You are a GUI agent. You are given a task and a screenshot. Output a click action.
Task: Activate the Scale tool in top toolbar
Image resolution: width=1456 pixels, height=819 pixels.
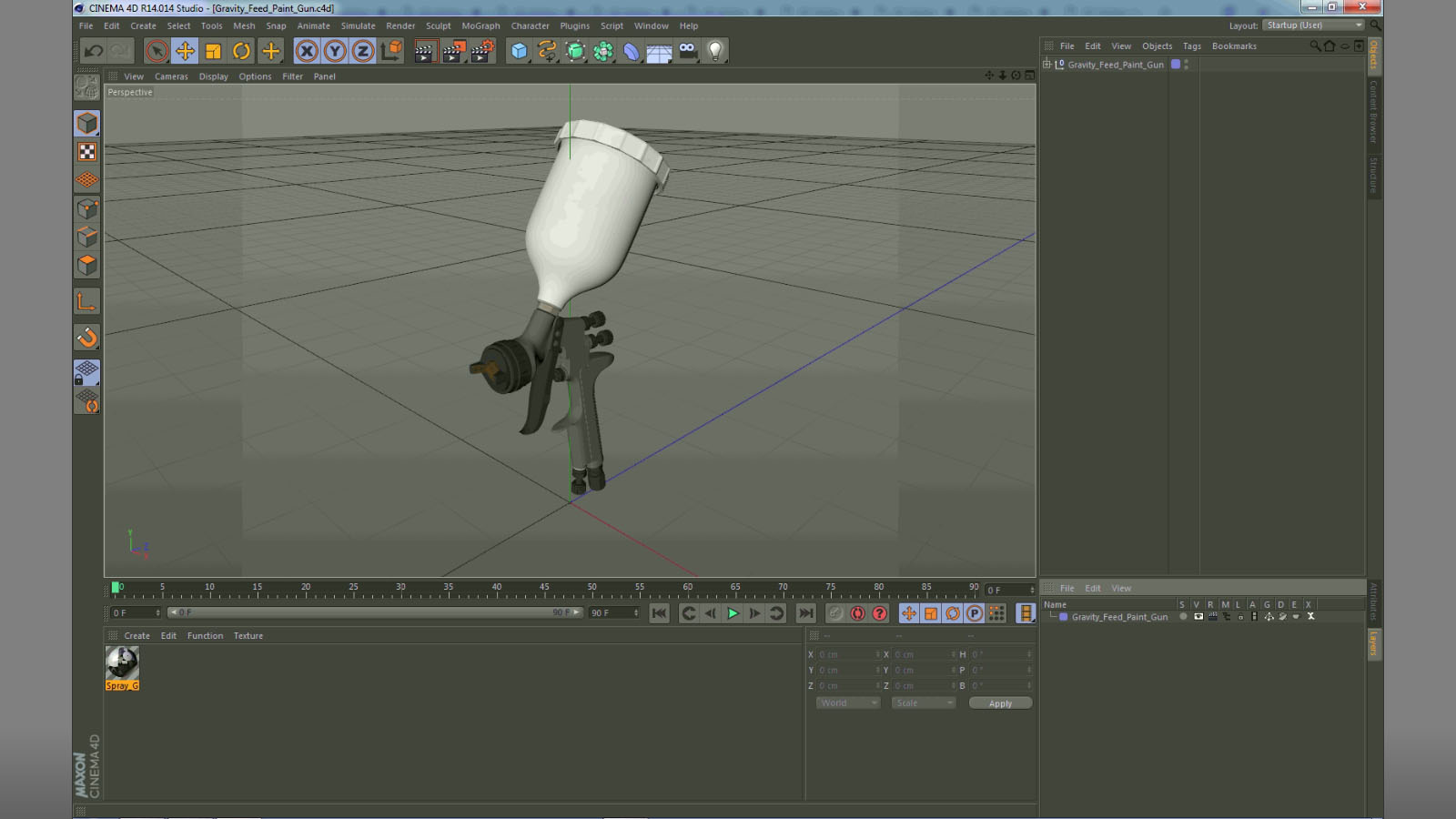(x=213, y=51)
